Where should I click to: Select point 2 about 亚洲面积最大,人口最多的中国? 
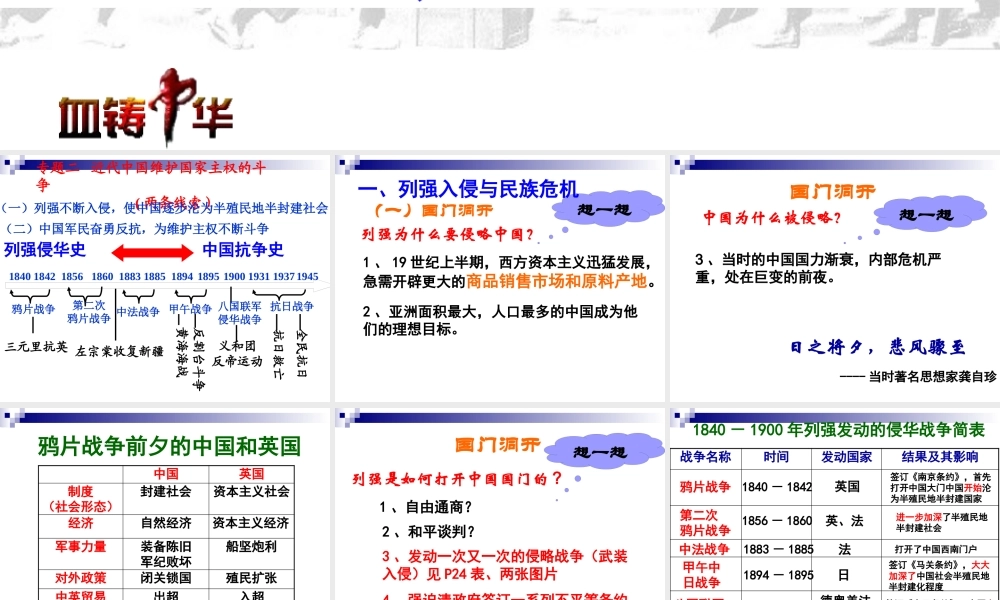(500, 320)
